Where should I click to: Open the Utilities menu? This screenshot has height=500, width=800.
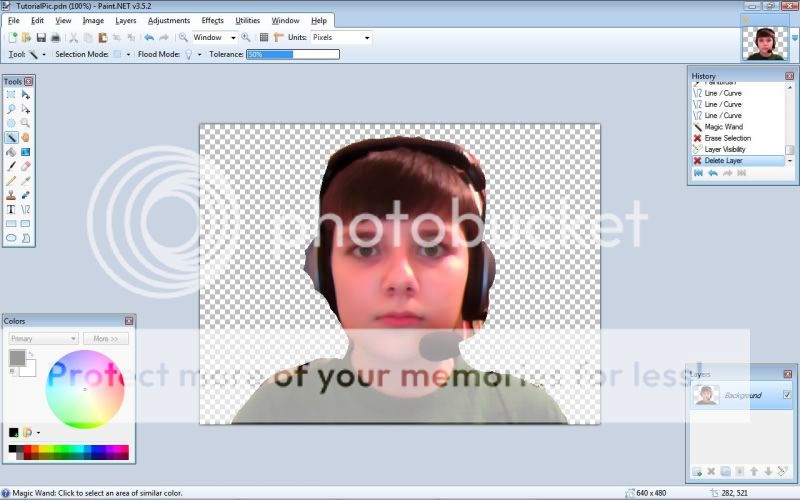247,20
